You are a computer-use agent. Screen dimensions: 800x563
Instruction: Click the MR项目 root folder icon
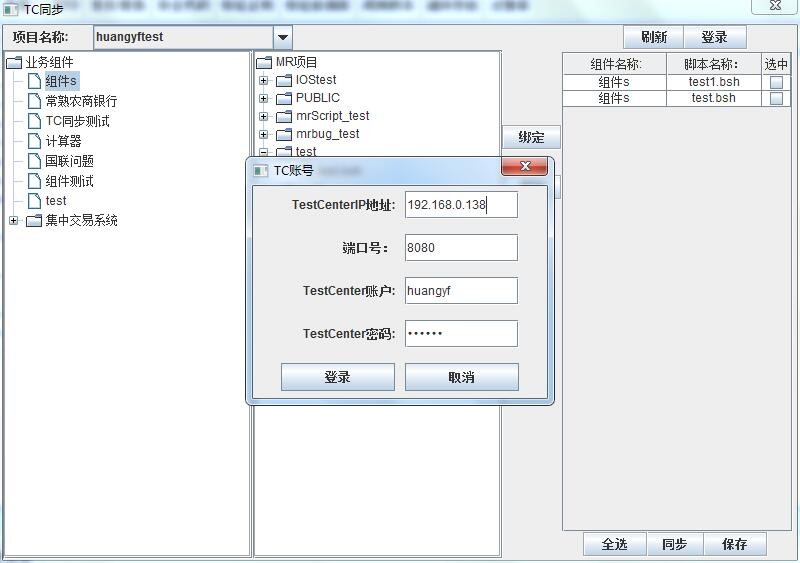coord(264,63)
